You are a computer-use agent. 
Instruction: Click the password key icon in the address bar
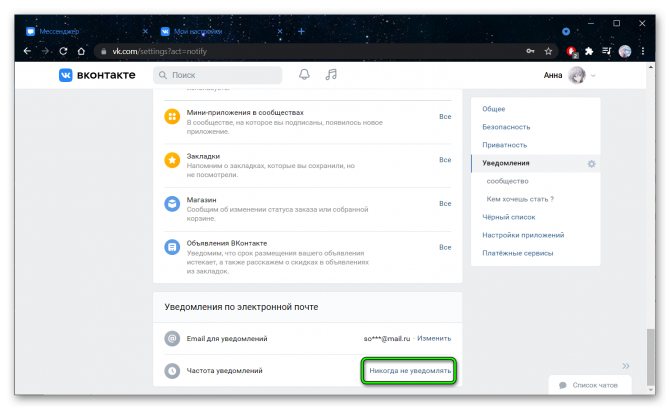(x=530, y=51)
